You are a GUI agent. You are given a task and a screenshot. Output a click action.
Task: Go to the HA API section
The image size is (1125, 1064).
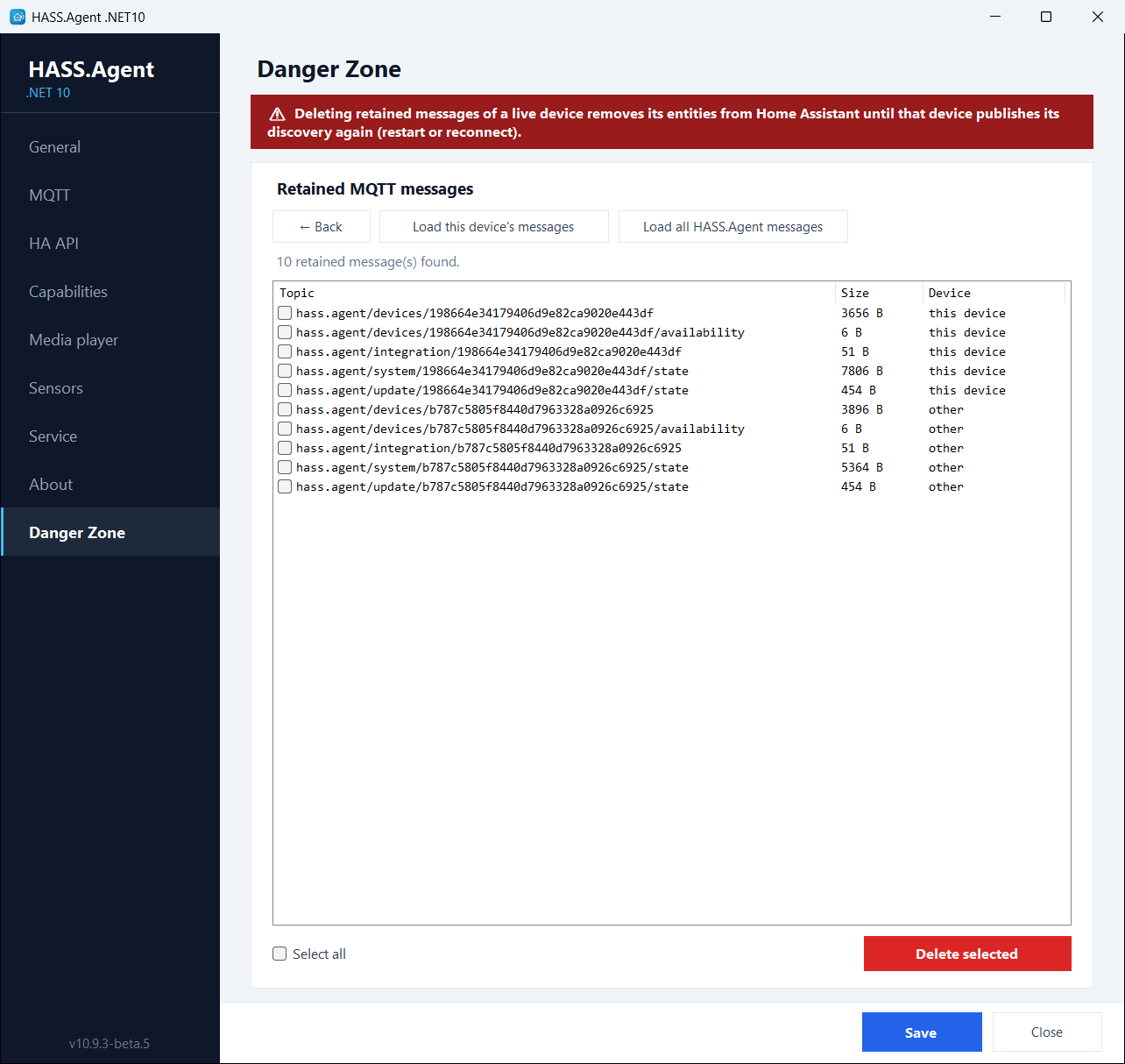coord(110,244)
